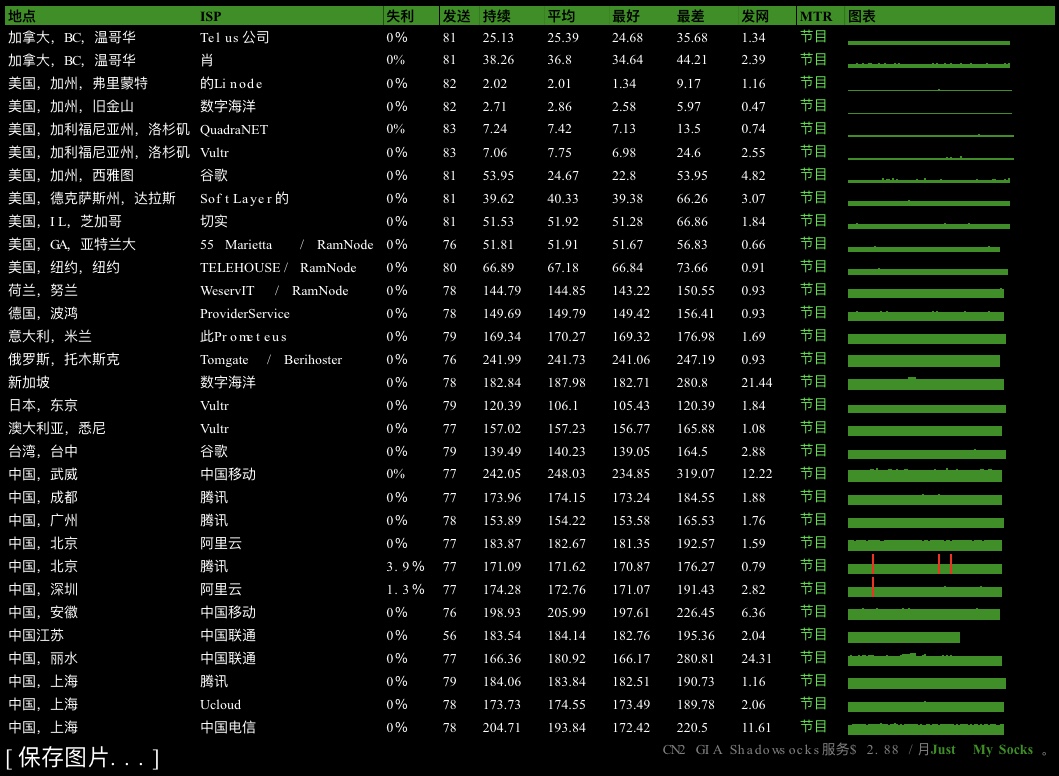Click the graph for 丽水 中国联通 row

(925, 659)
